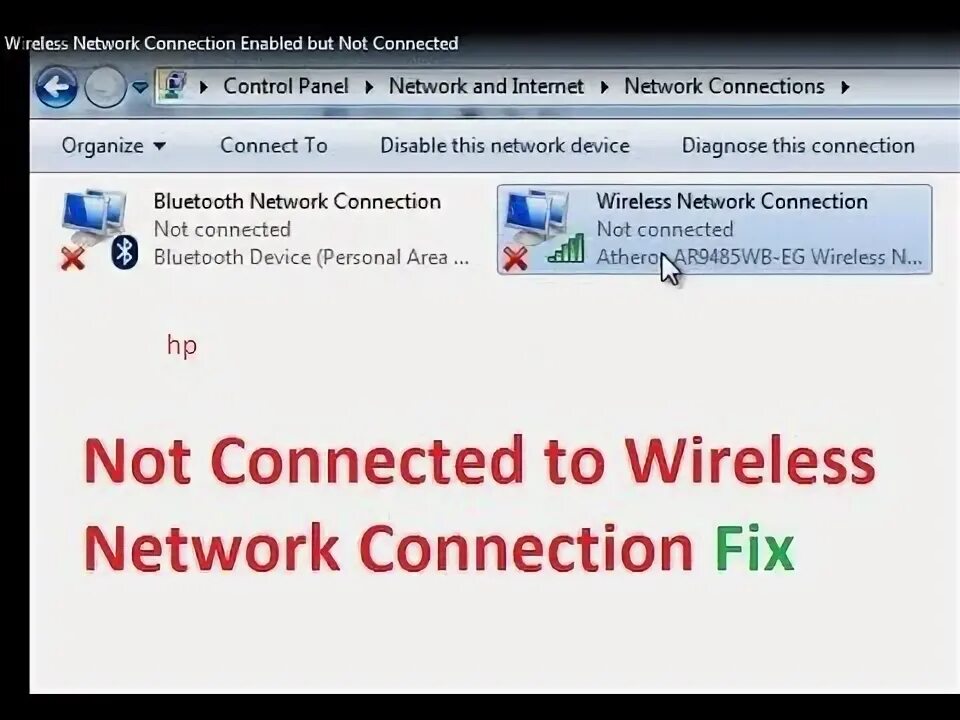Click the Network Connections location icon in address bar
Viewport: 960px width, 720px height.
click(176, 86)
